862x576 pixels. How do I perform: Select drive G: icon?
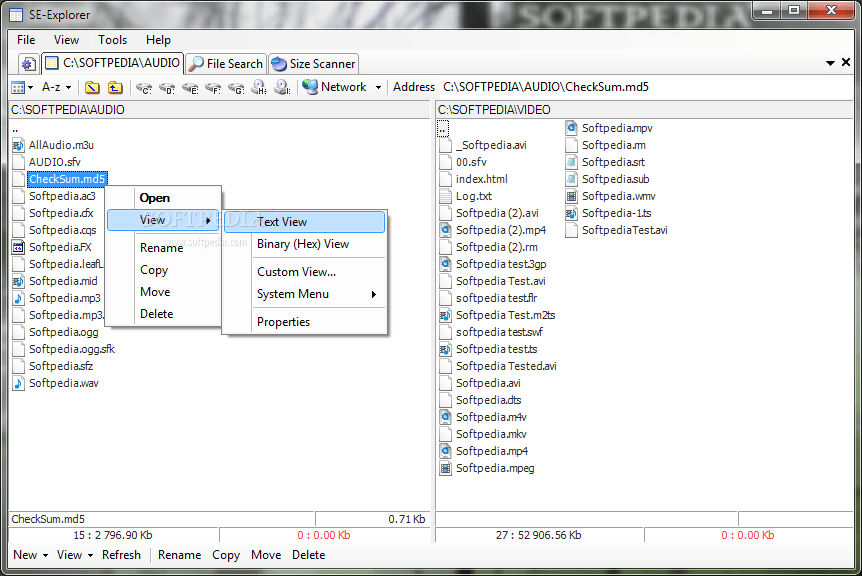coord(236,88)
